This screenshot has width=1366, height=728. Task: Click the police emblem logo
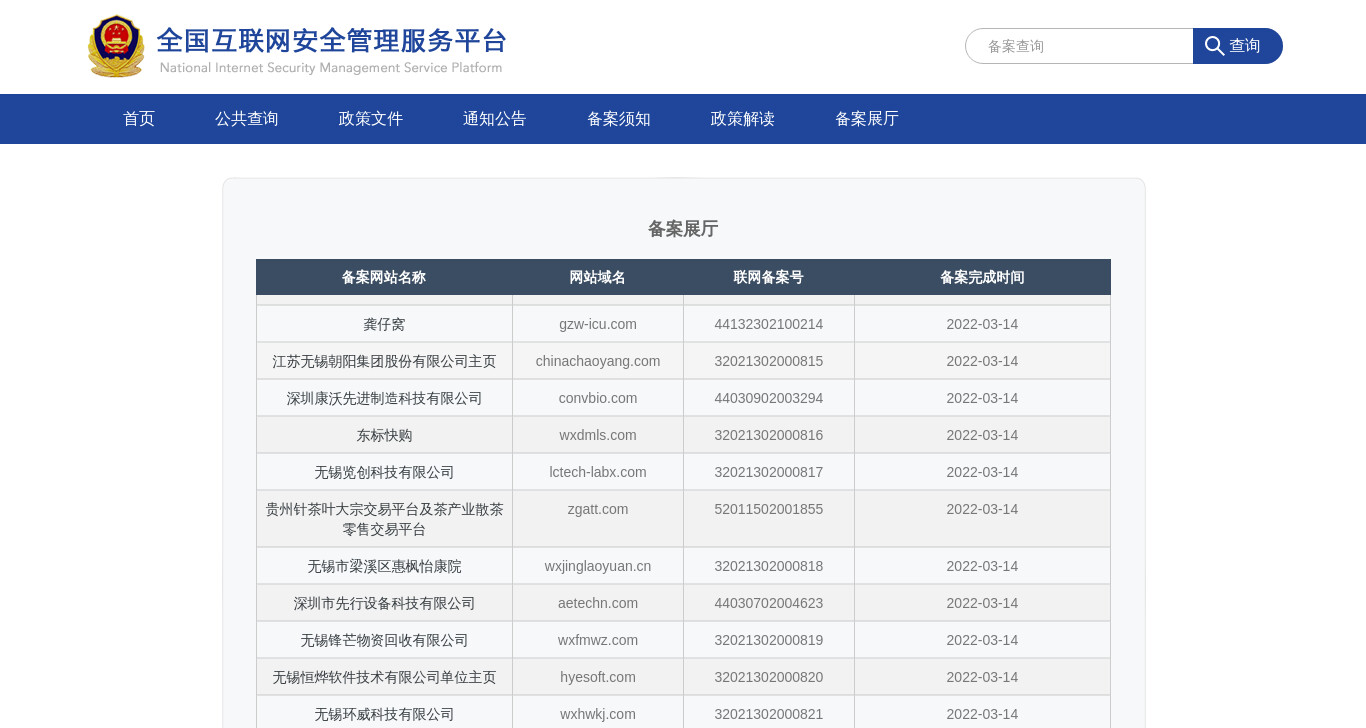point(116,46)
